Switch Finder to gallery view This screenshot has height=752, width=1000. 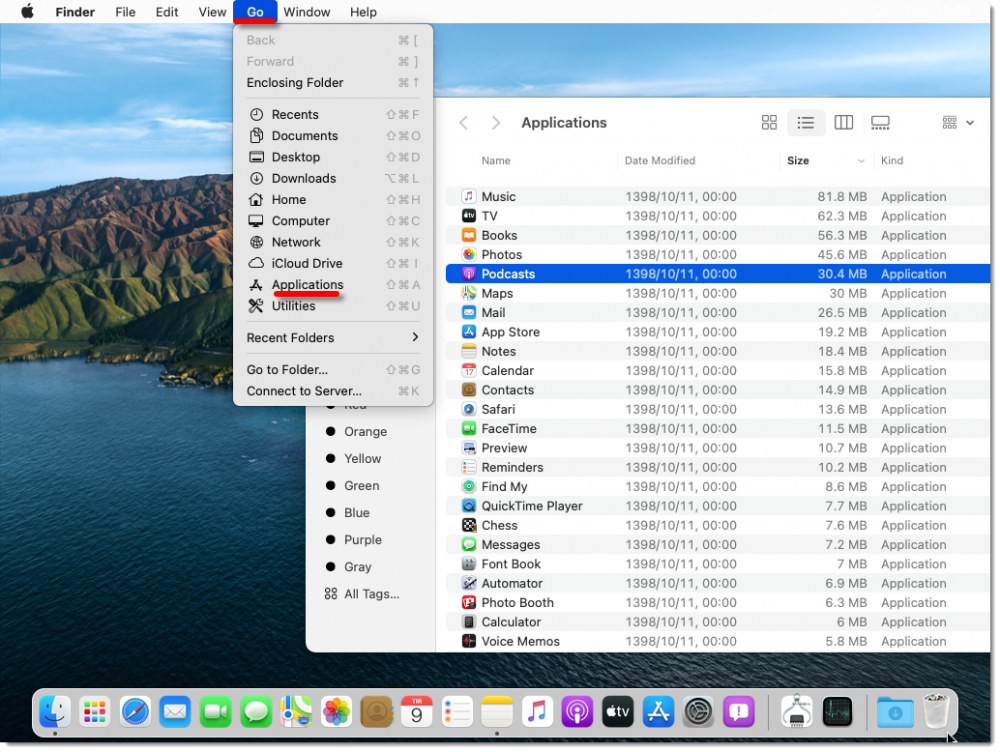(x=880, y=122)
